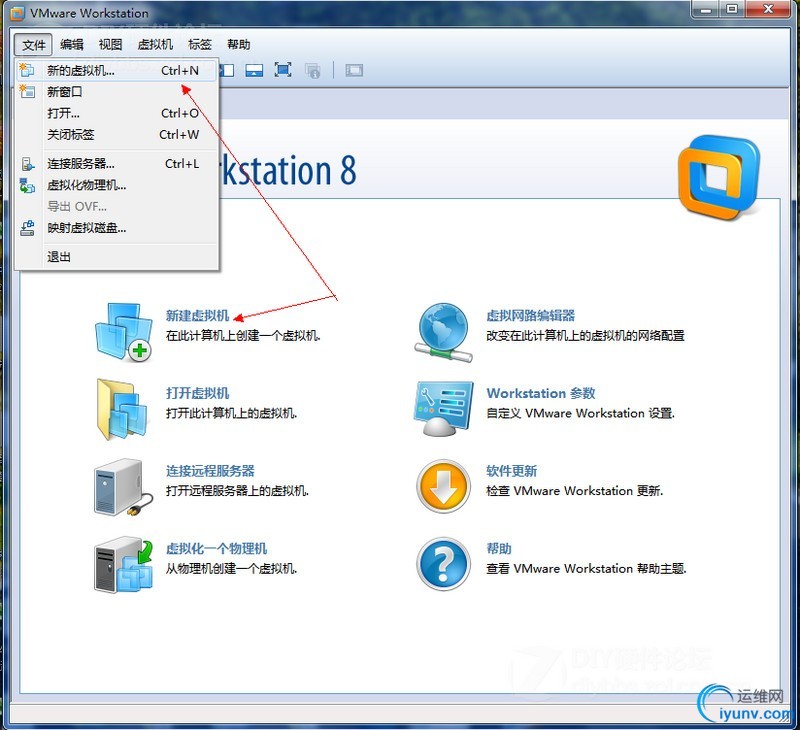Image resolution: width=800 pixels, height=730 pixels.
Task: Click text 检查 VMware Workstation 更新.
Action: (574, 491)
